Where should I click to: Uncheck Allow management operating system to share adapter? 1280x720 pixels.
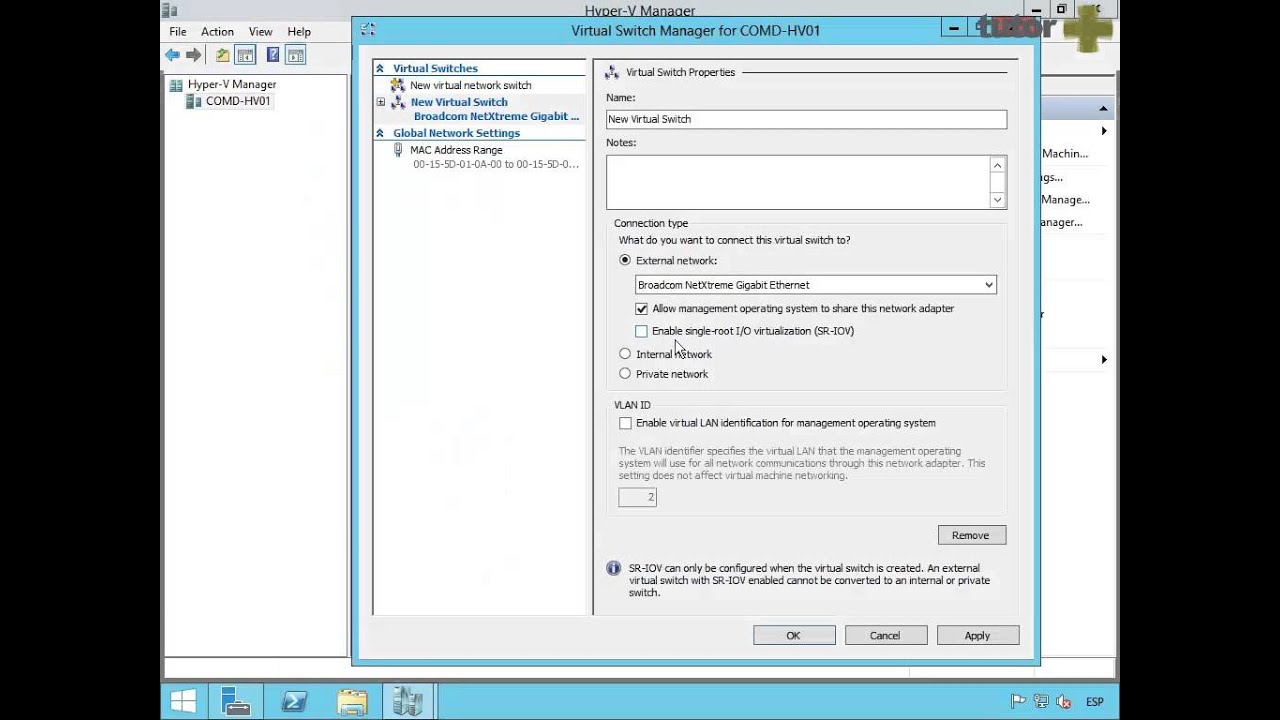pyautogui.click(x=641, y=309)
